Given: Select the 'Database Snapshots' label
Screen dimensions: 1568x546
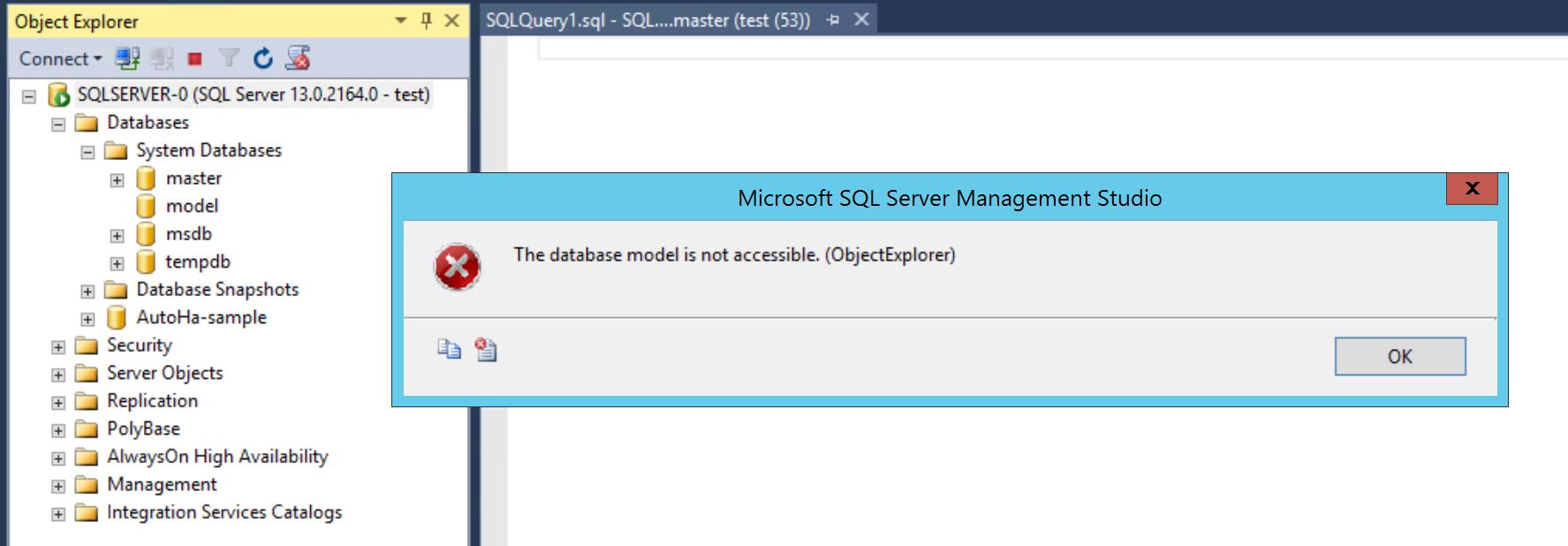Looking at the screenshot, I should (x=217, y=290).
